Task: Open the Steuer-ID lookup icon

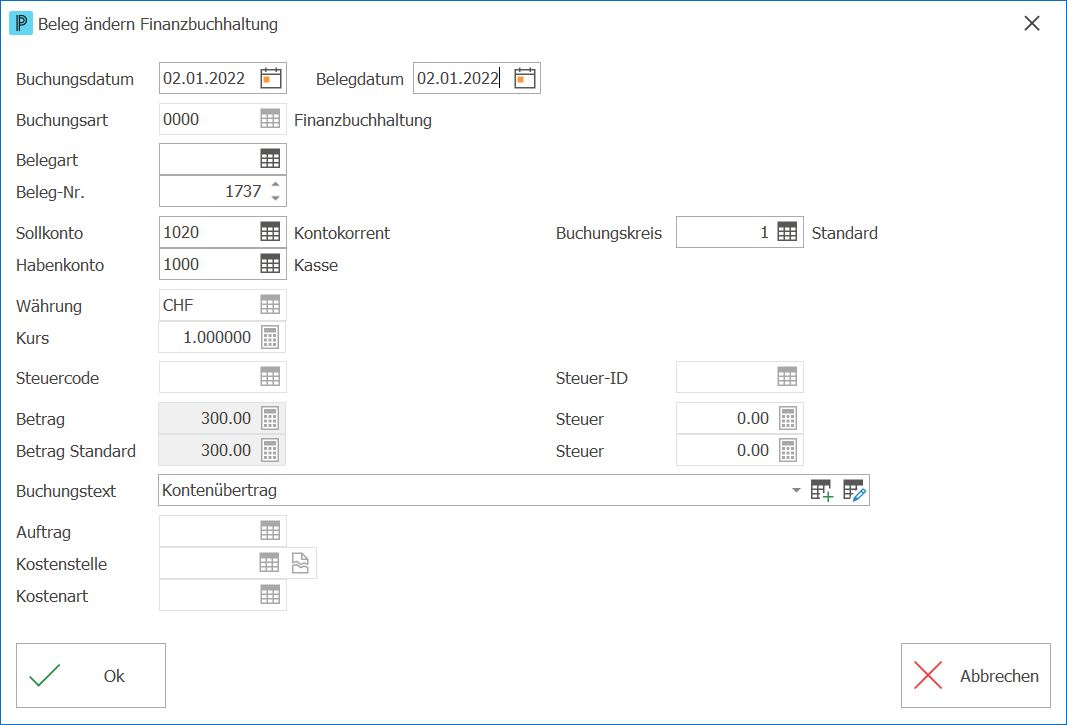Action: tap(787, 377)
